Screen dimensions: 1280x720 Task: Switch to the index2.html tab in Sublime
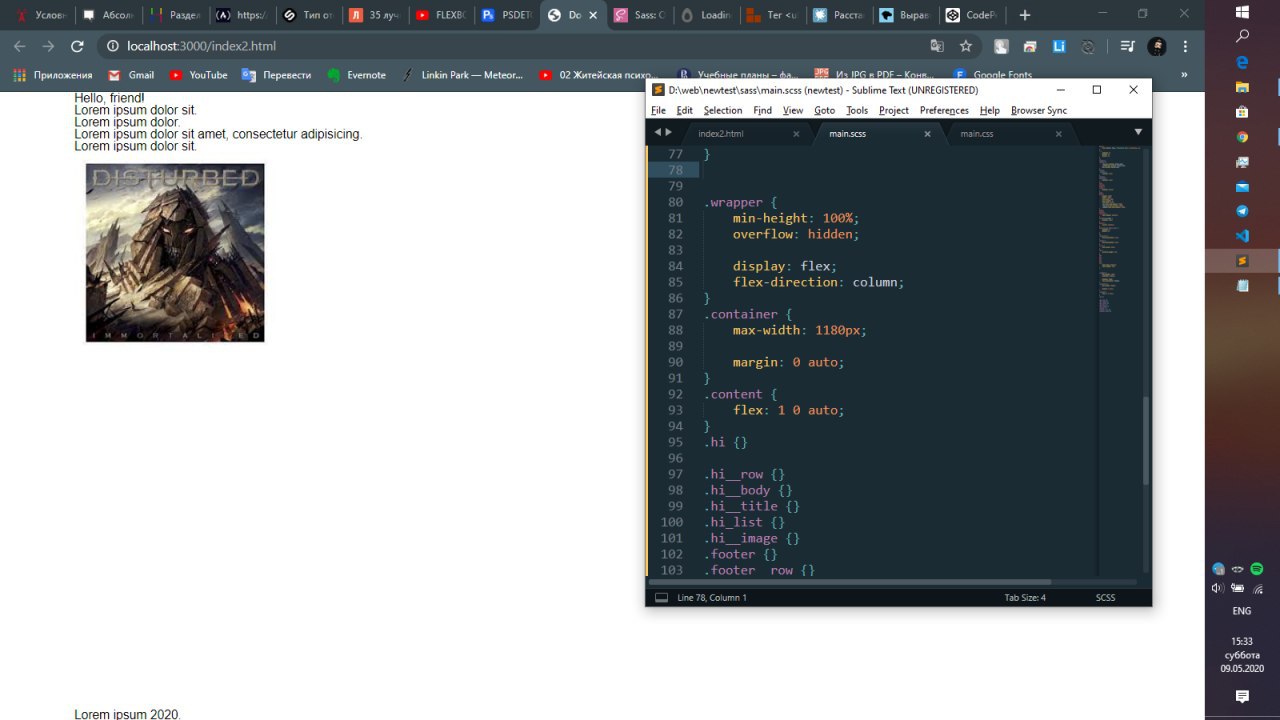coord(721,133)
